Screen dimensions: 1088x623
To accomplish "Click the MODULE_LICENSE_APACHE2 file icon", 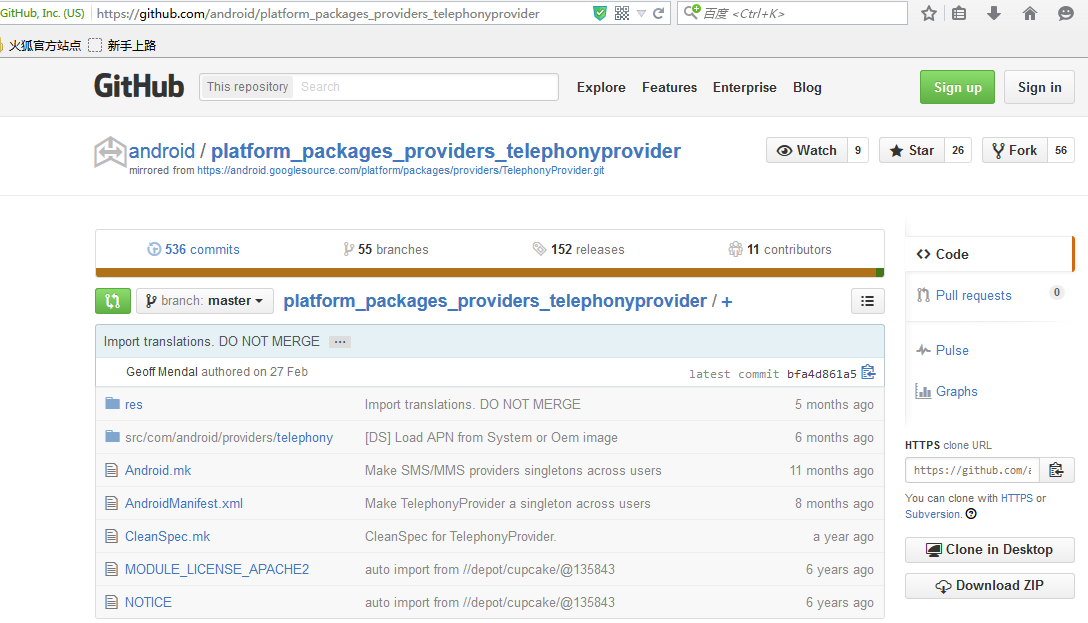I will click(x=111, y=569).
